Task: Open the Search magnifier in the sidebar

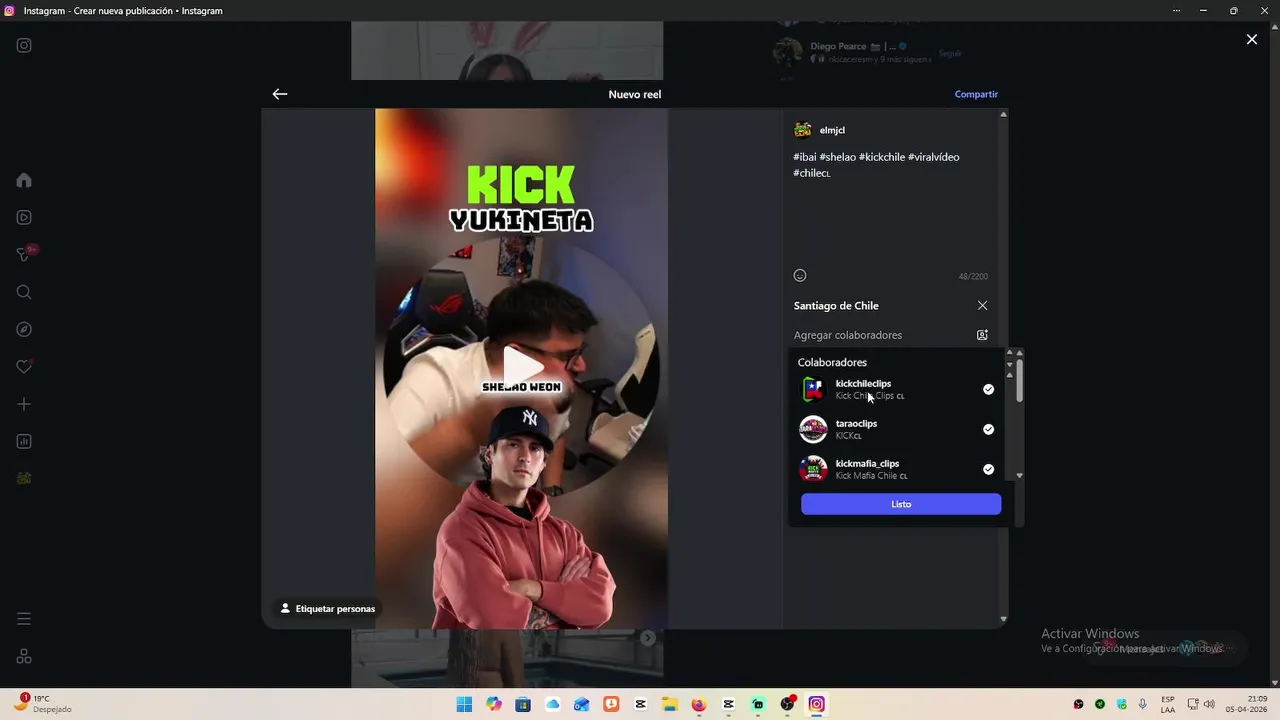Action: pyautogui.click(x=24, y=292)
